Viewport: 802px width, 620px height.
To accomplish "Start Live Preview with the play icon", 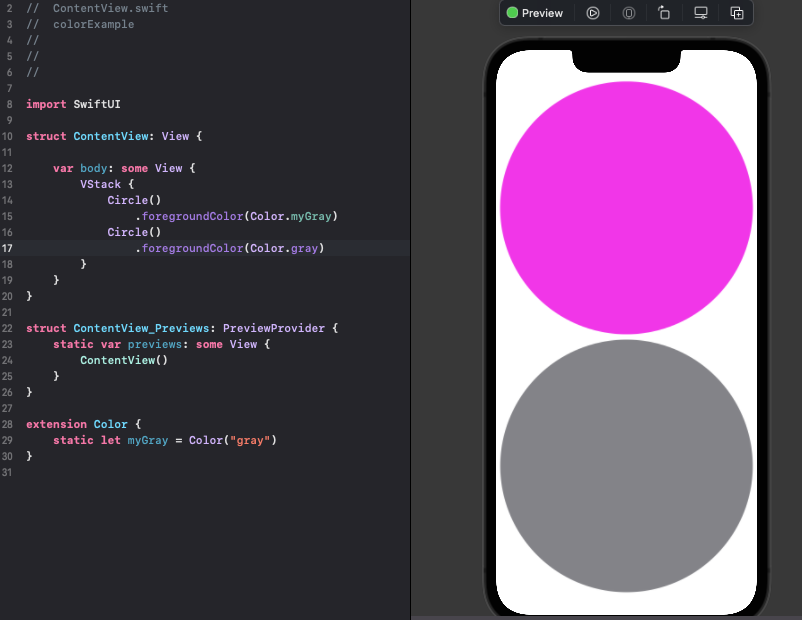I will [x=593, y=13].
